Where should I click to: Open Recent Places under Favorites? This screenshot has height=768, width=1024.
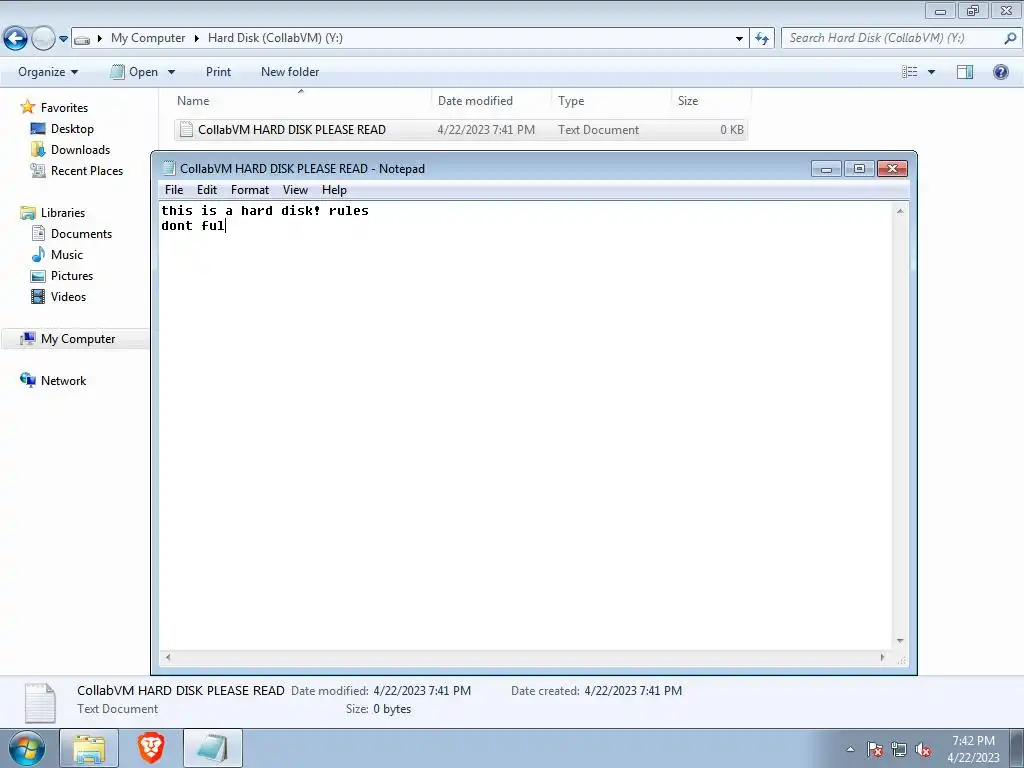87,170
